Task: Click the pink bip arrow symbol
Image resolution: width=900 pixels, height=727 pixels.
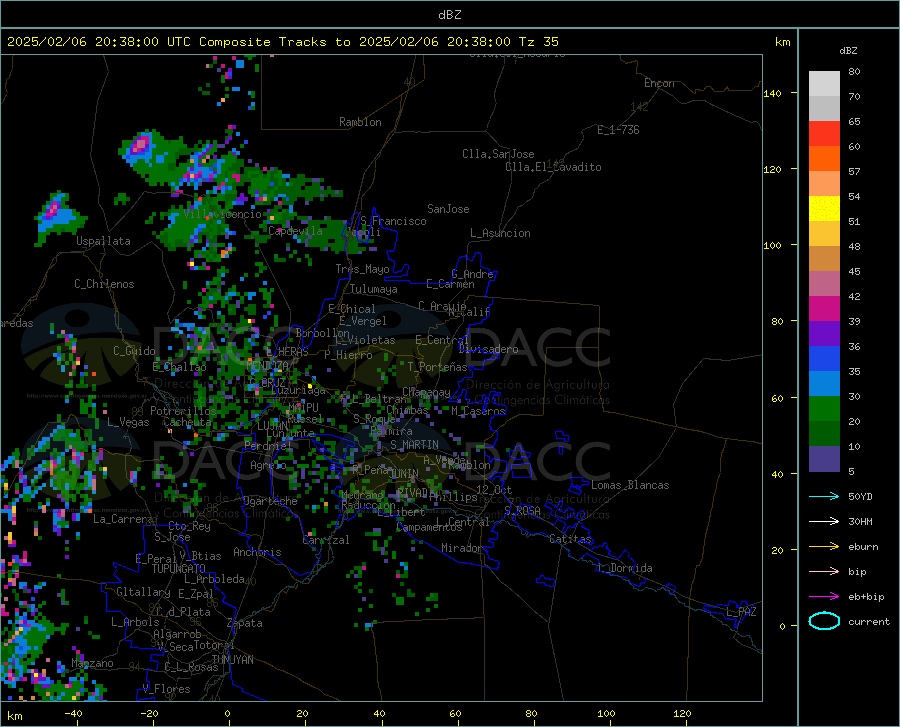Action: pyautogui.click(x=824, y=572)
